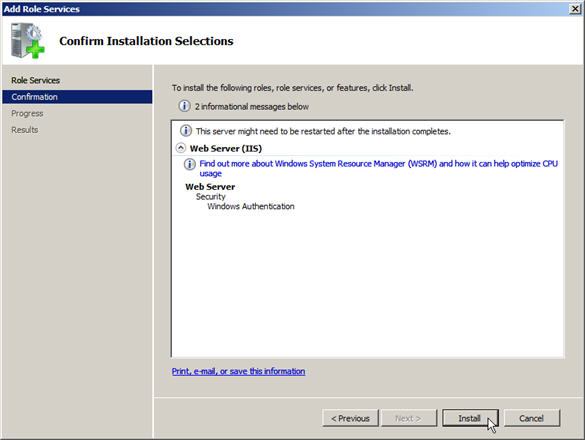585x440 pixels.
Task: Click the Windows Authentication entry
Action: (x=251, y=206)
